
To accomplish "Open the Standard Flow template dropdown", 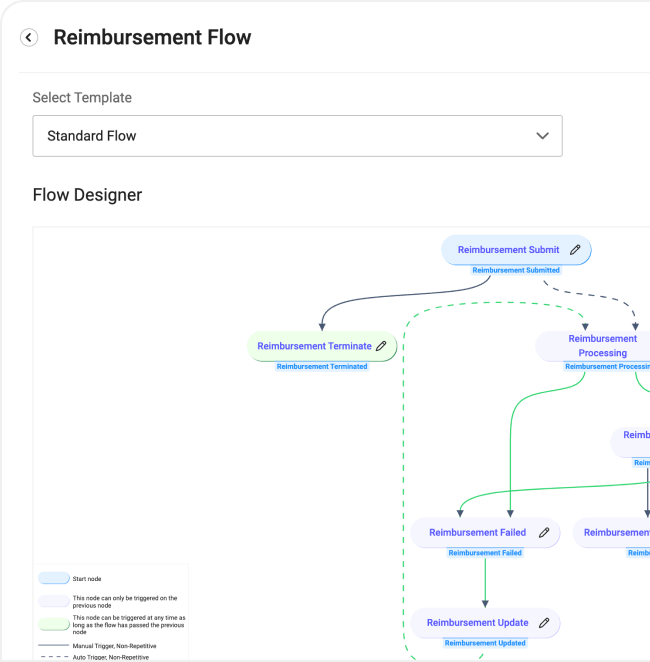I will click(298, 136).
